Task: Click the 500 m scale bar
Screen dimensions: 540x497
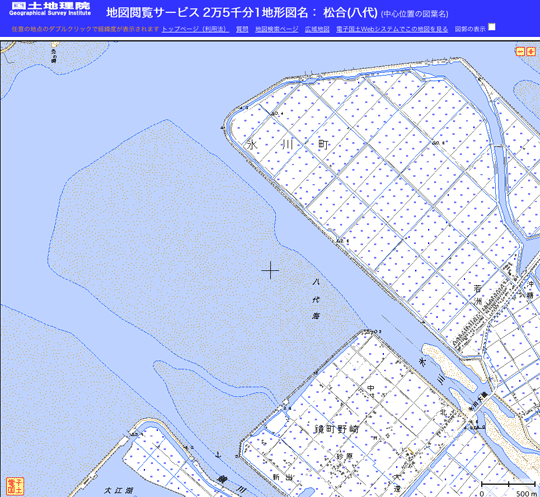Action: coord(508,488)
